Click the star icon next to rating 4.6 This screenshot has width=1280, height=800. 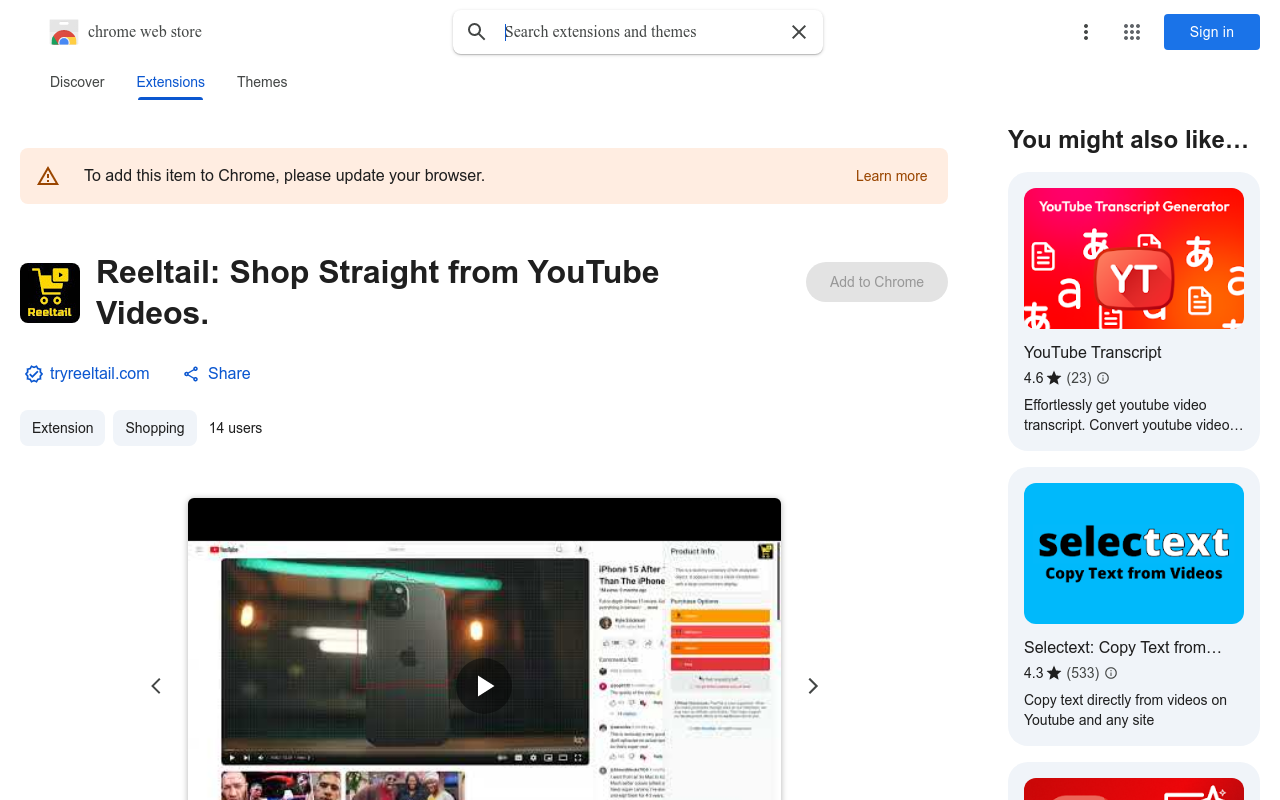(1054, 378)
